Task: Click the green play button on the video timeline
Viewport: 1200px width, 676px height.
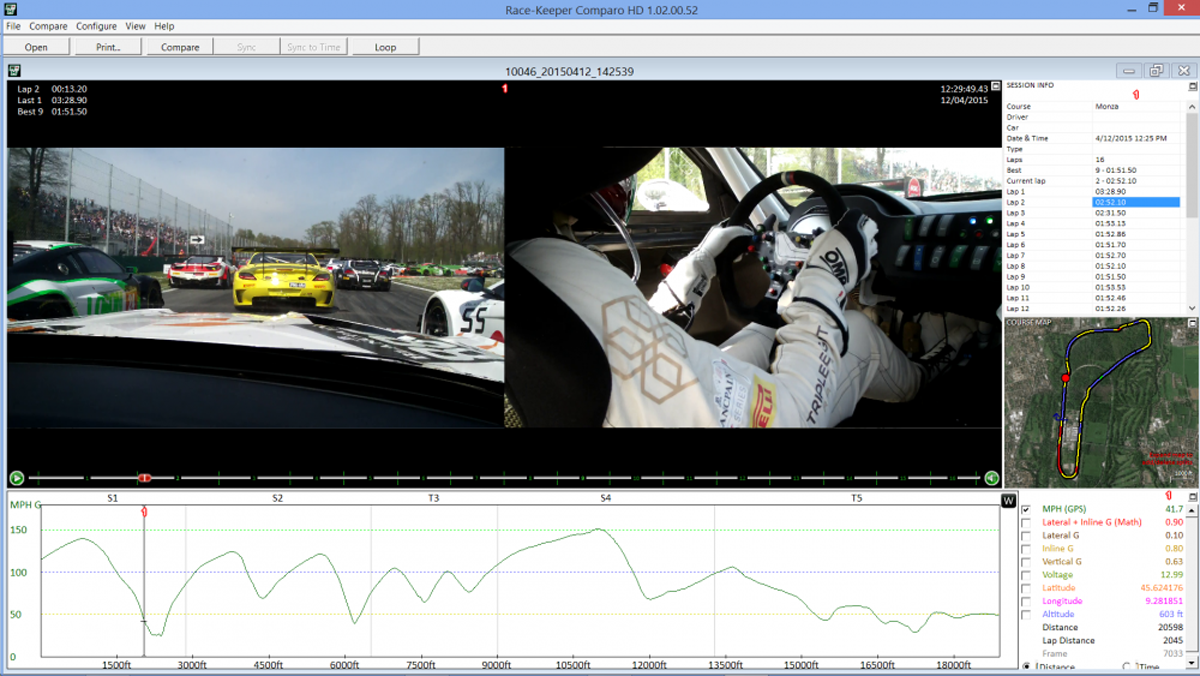Action: click(16, 478)
